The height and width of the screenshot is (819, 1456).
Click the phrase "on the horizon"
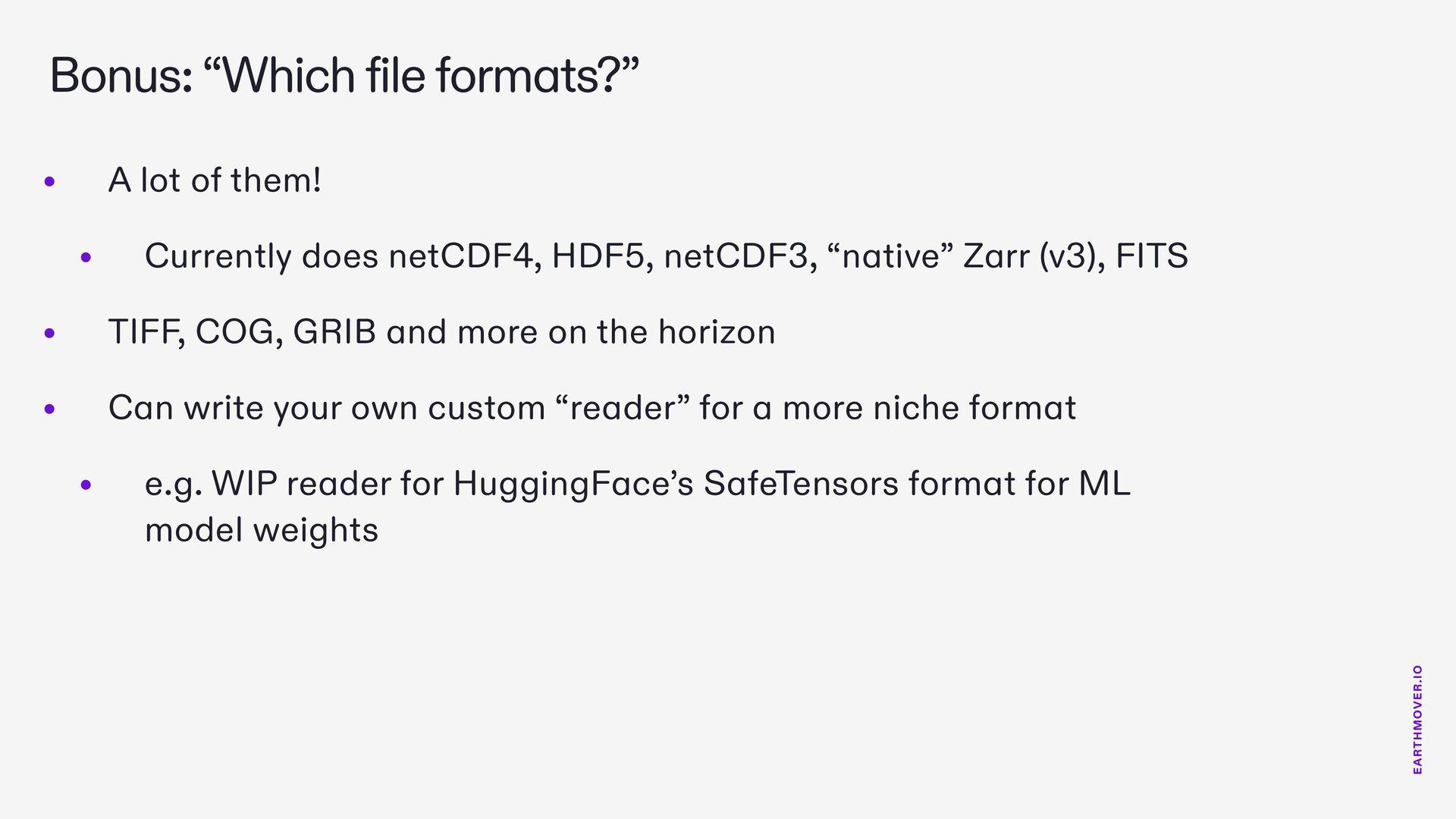(661, 332)
